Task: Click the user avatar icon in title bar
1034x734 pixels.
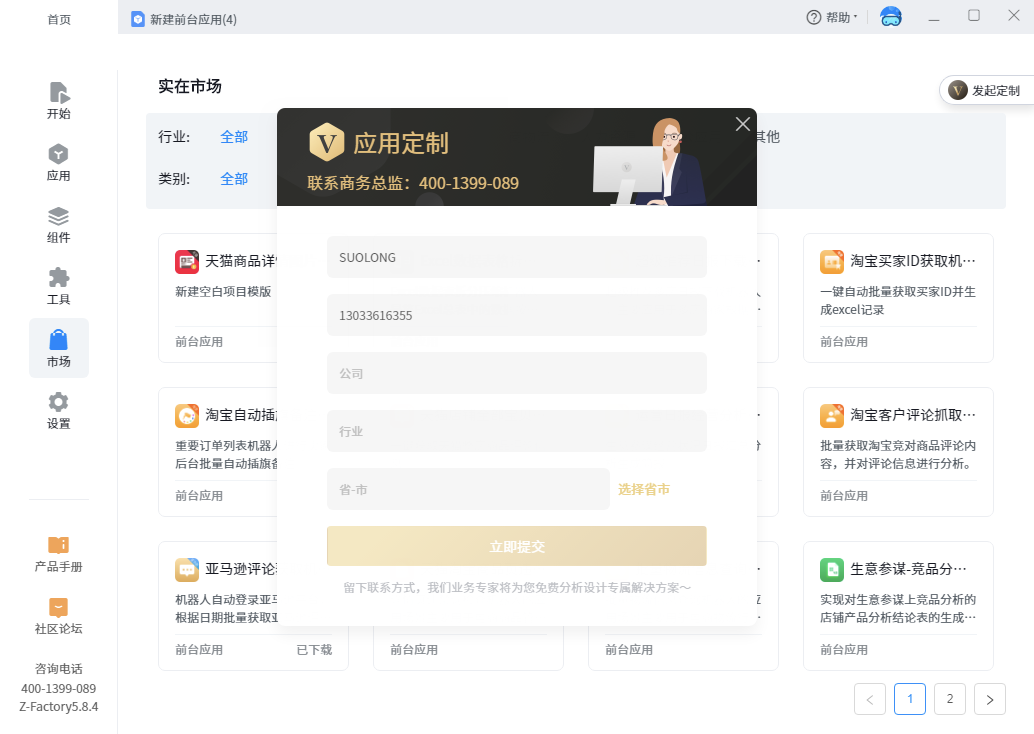Action: point(890,17)
